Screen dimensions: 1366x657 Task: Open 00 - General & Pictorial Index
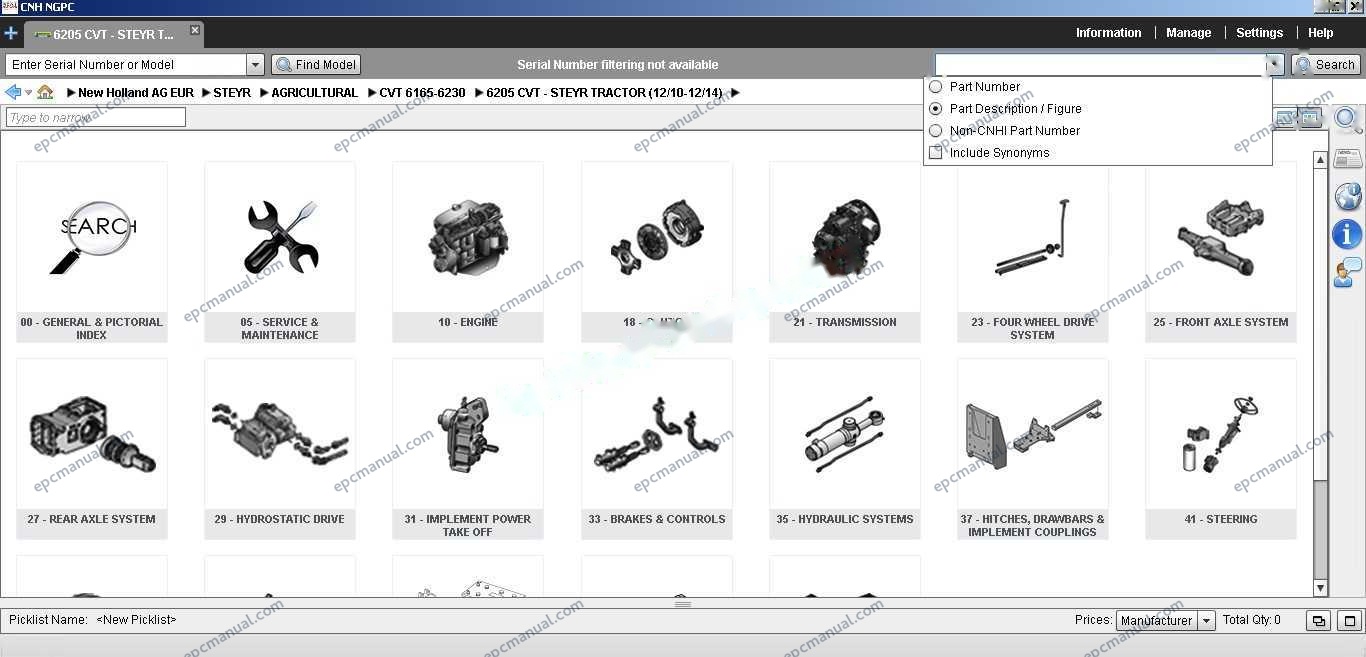(92, 252)
